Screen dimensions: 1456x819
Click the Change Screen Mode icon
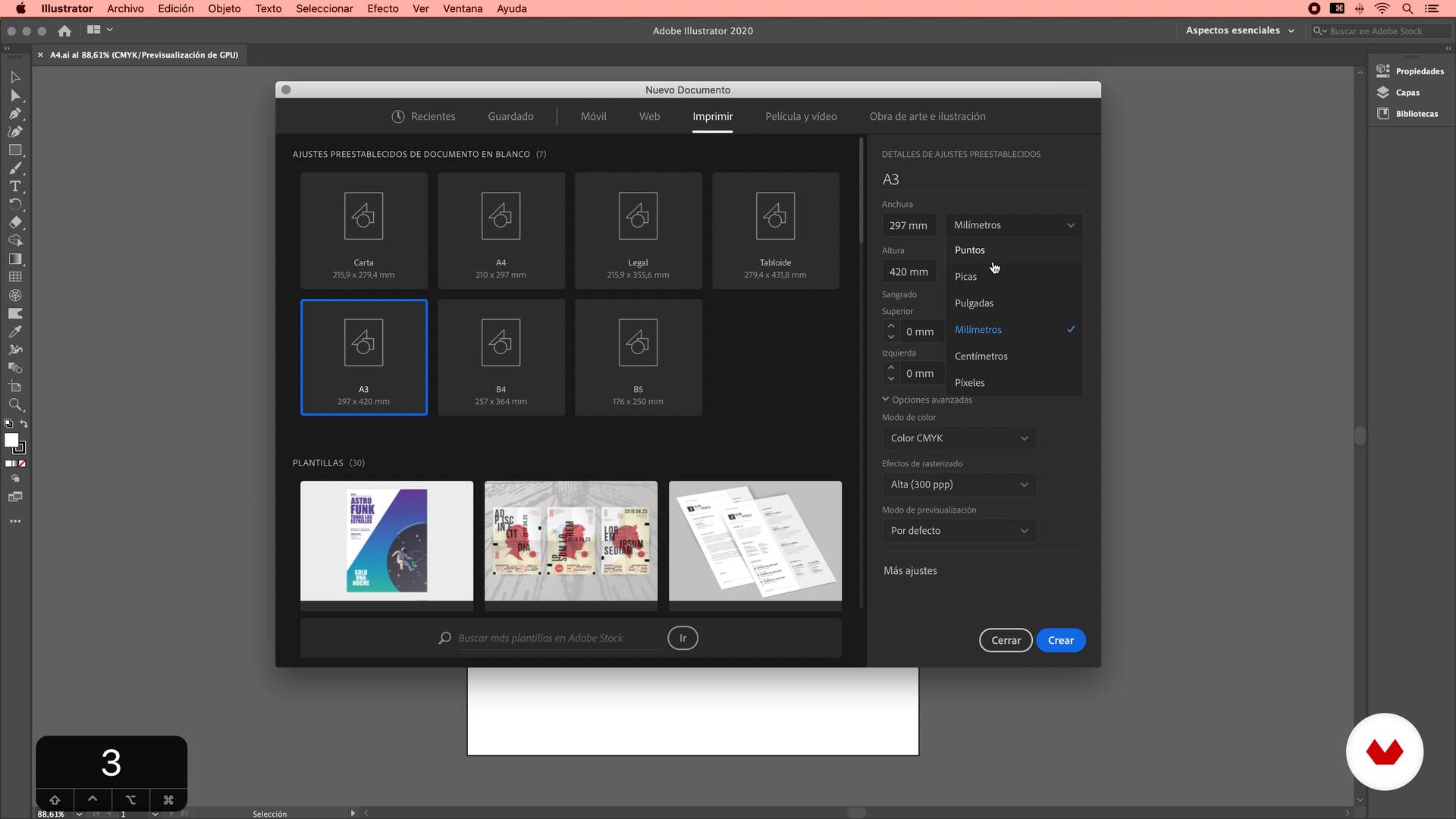click(x=15, y=497)
